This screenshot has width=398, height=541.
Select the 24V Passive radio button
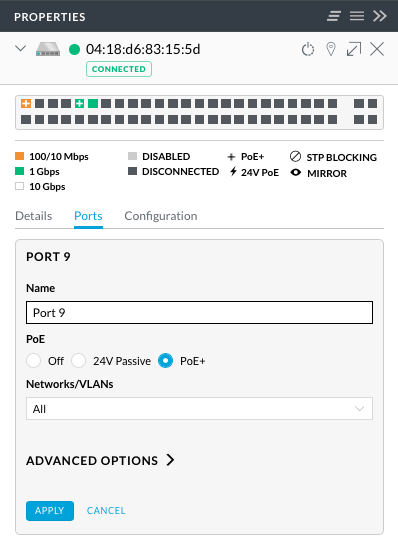(78, 361)
